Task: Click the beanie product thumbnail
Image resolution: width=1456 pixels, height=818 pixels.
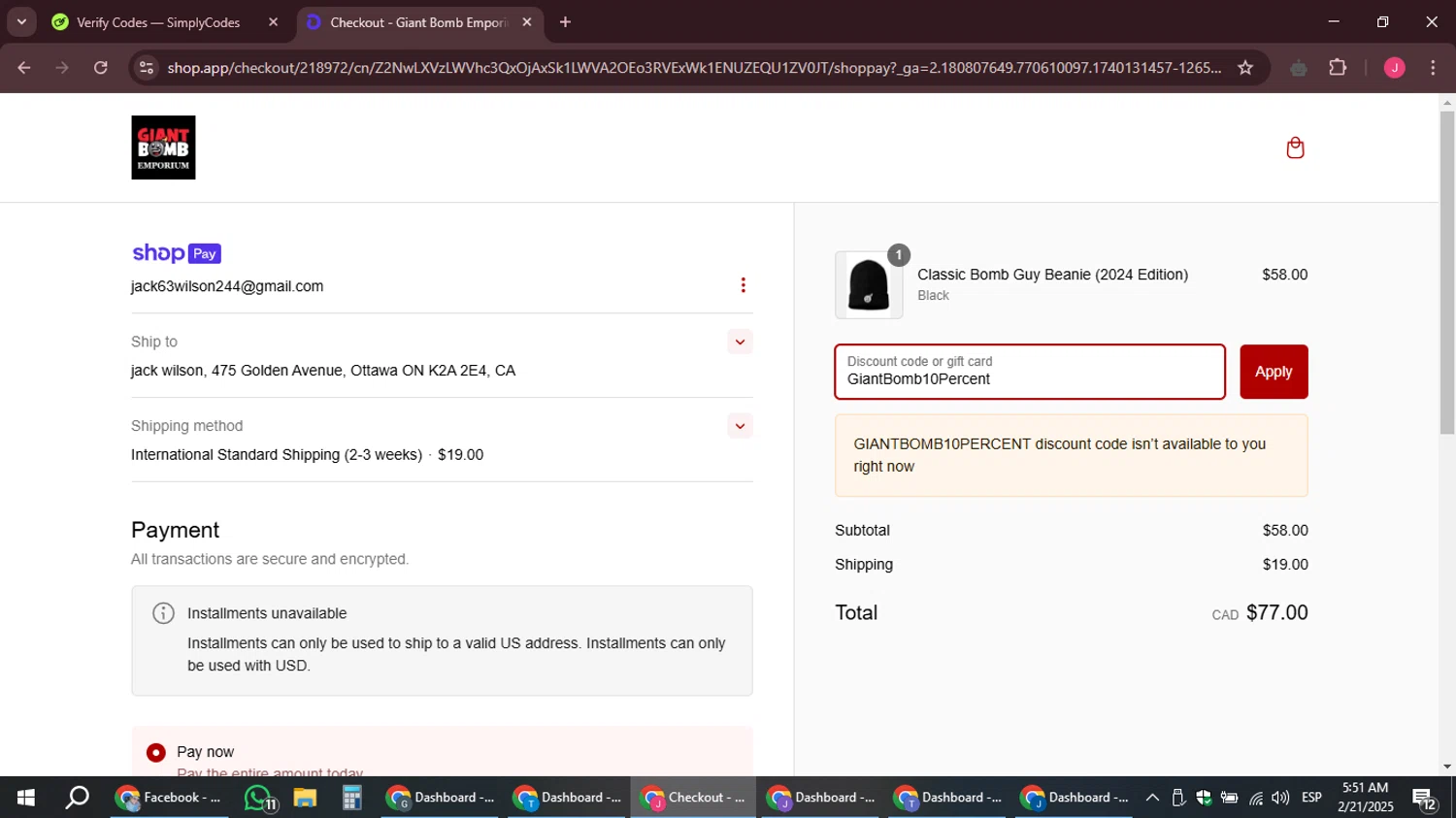Action: click(x=869, y=285)
